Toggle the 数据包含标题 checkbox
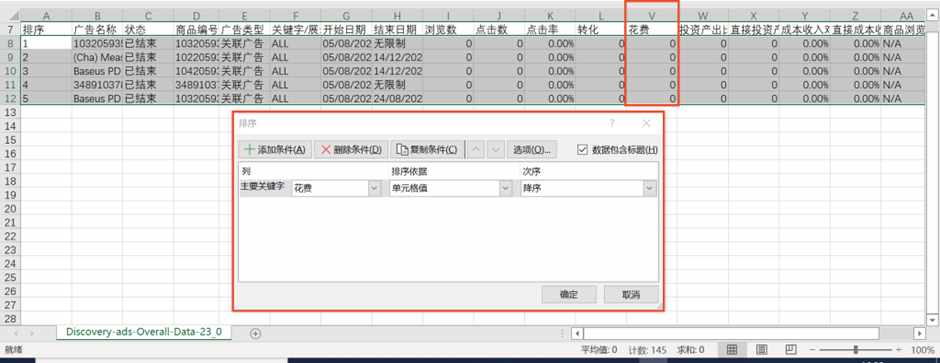This screenshot has width=940, height=363. click(583, 150)
